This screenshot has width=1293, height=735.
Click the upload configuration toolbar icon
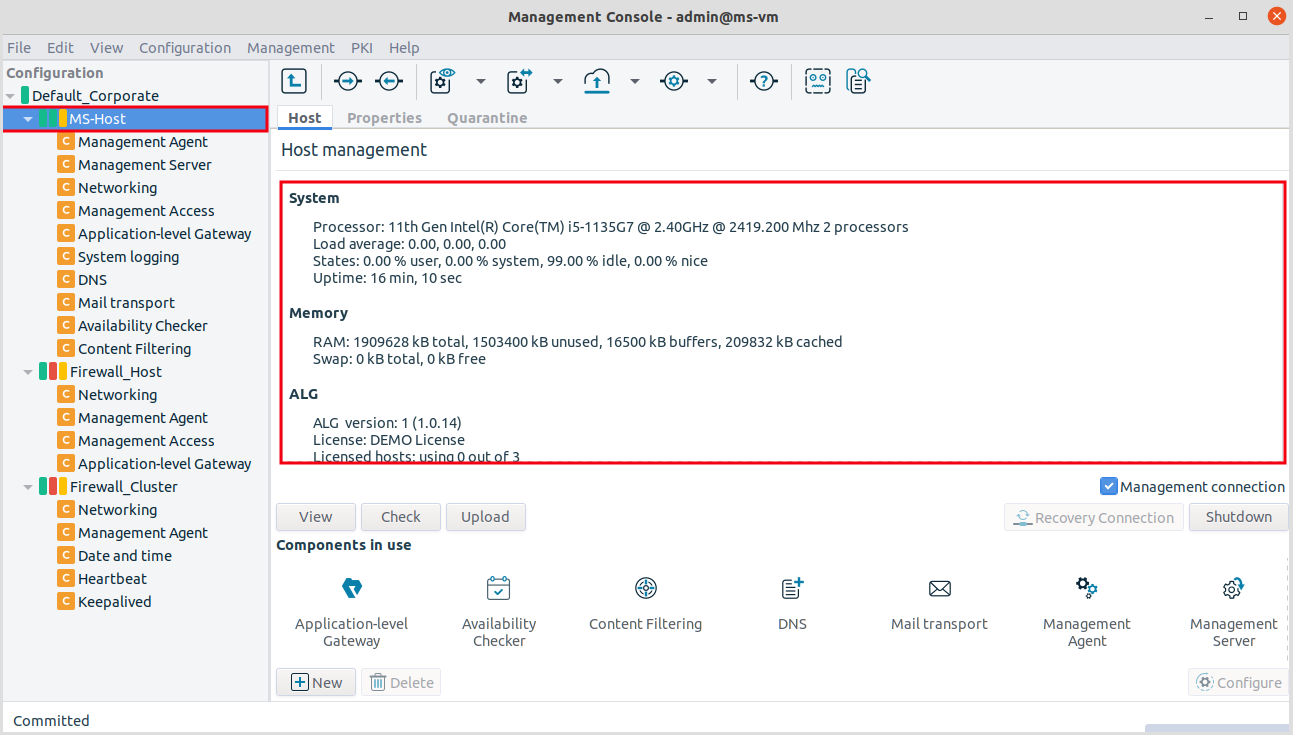(x=597, y=81)
